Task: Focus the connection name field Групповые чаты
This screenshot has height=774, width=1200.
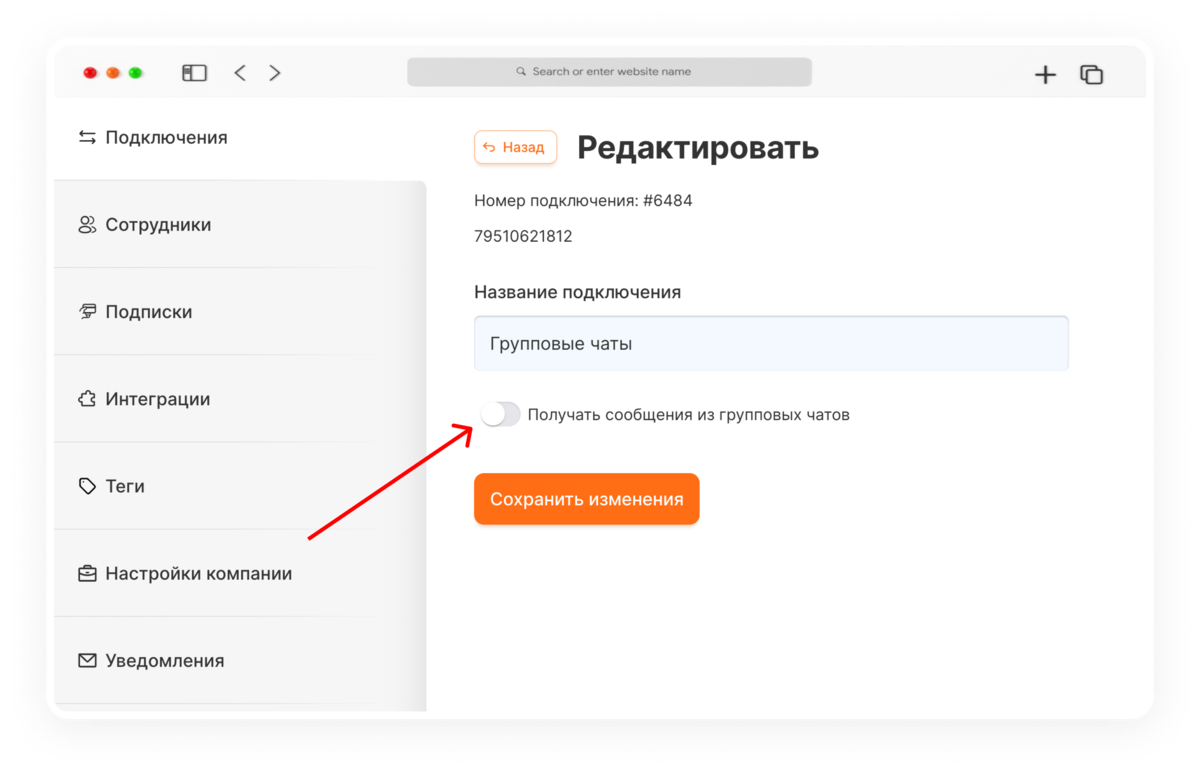Action: tap(771, 343)
